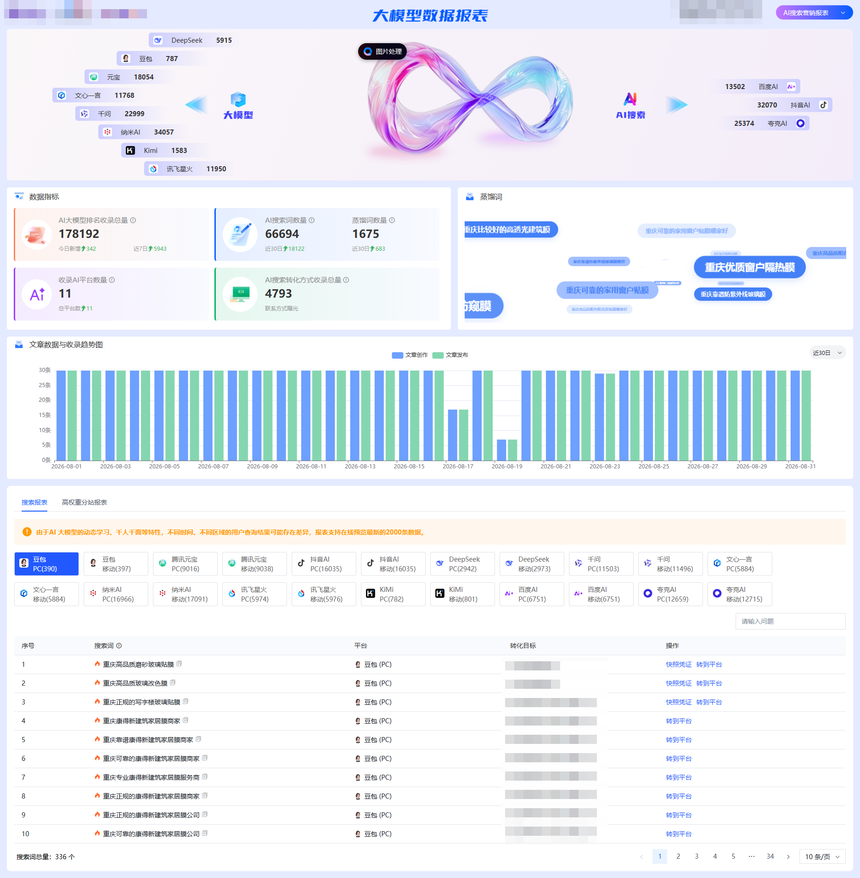Image resolution: width=860 pixels, height=878 pixels.
Task: Click the 大模型 cube icon
Action: pyautogui.click(x=239, y=100)
